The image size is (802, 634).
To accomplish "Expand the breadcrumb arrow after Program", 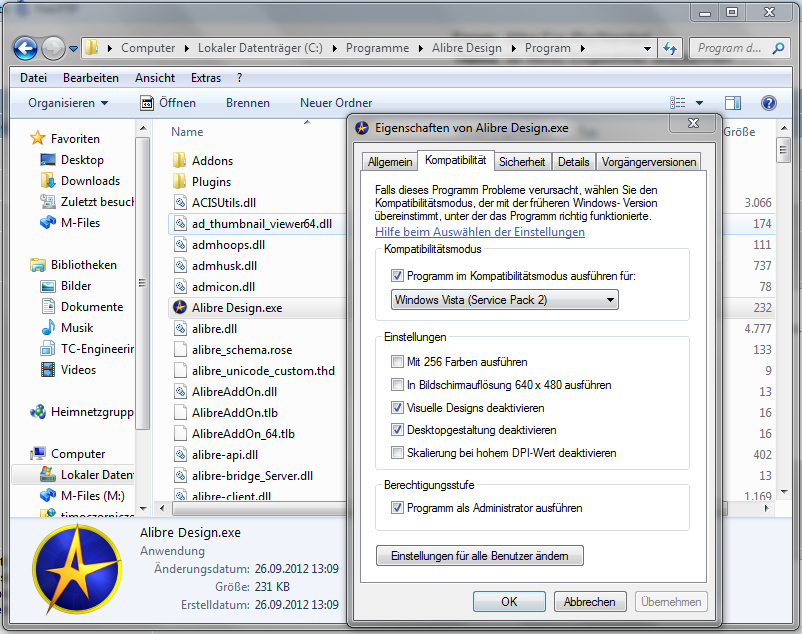I will pos(582,49).
